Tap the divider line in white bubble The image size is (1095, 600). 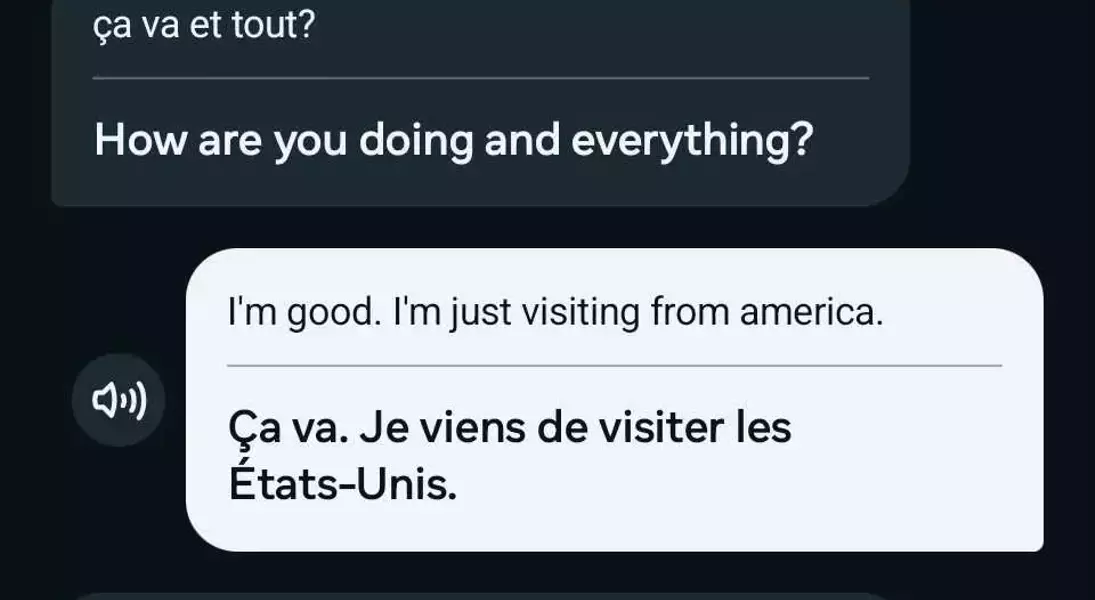[x=615, y=365]
